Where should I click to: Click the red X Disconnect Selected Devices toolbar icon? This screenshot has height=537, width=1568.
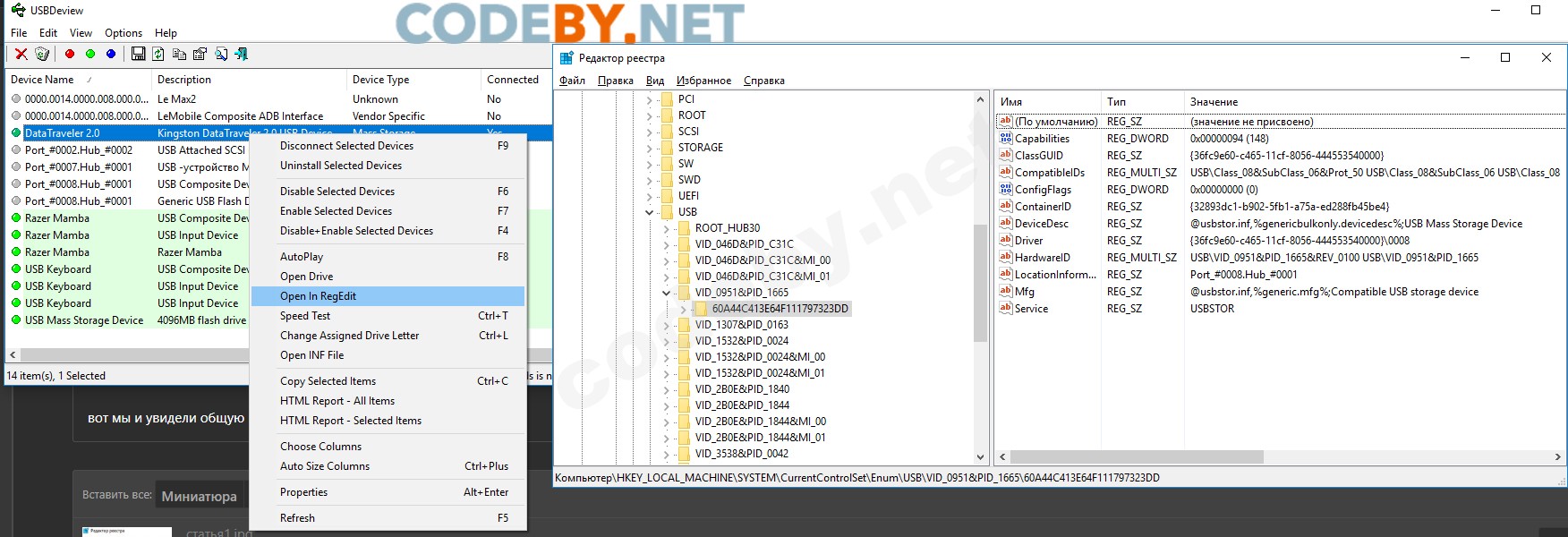(21, 55)
